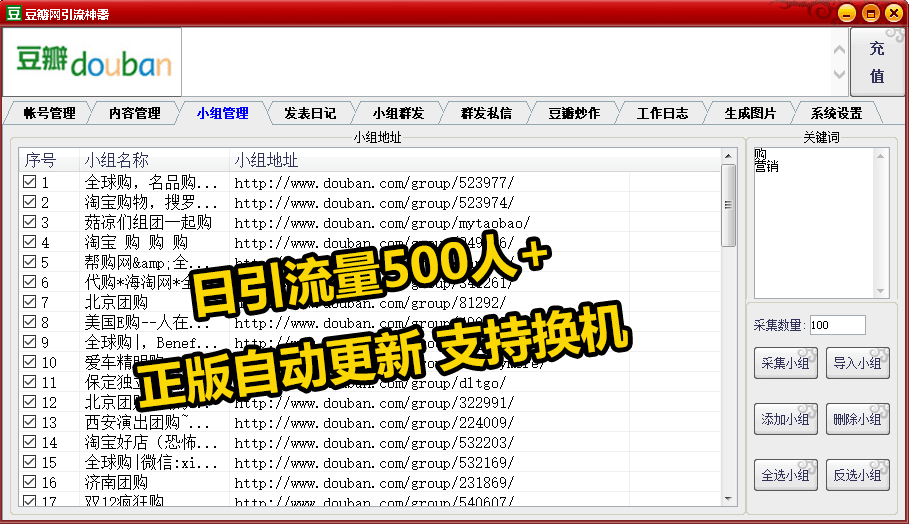The height and width of the screenshot is (524, 909).
Task: Toggle checkbox for row 16 济南团购
Action: pos(30,482)
